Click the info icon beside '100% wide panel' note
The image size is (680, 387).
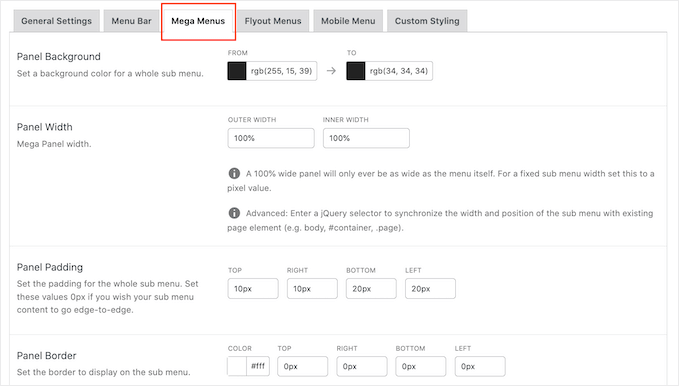tap(234, 174)
